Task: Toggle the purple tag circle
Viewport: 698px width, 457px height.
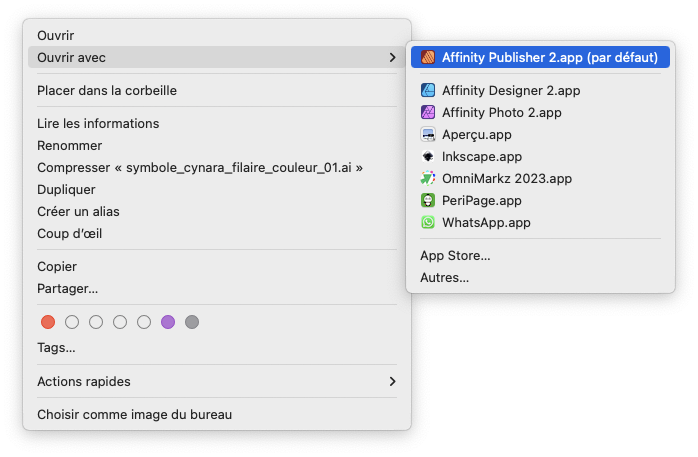Action: [x=168, y=322]
